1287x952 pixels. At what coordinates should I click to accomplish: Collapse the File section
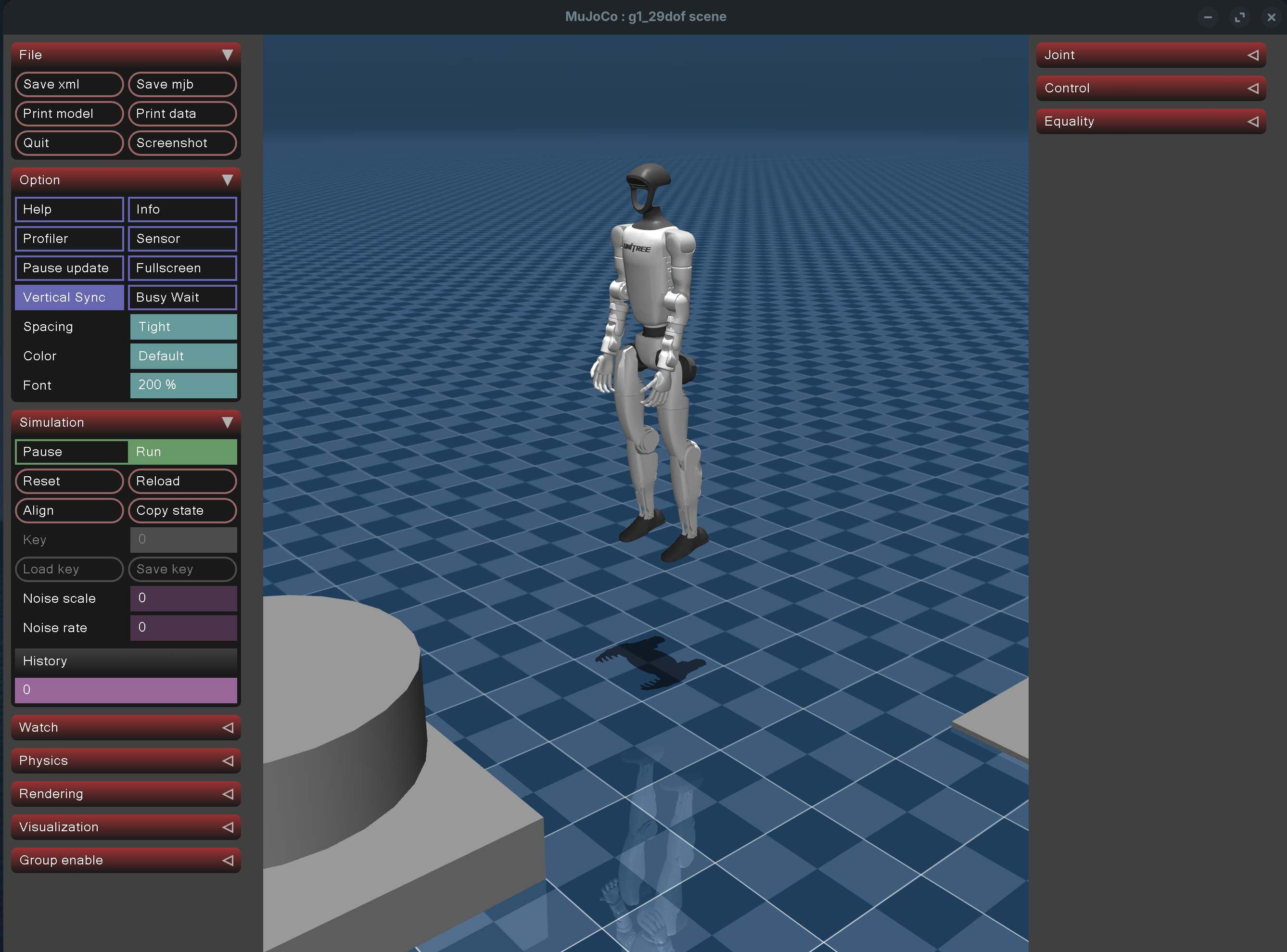click(x=126, y=55)
